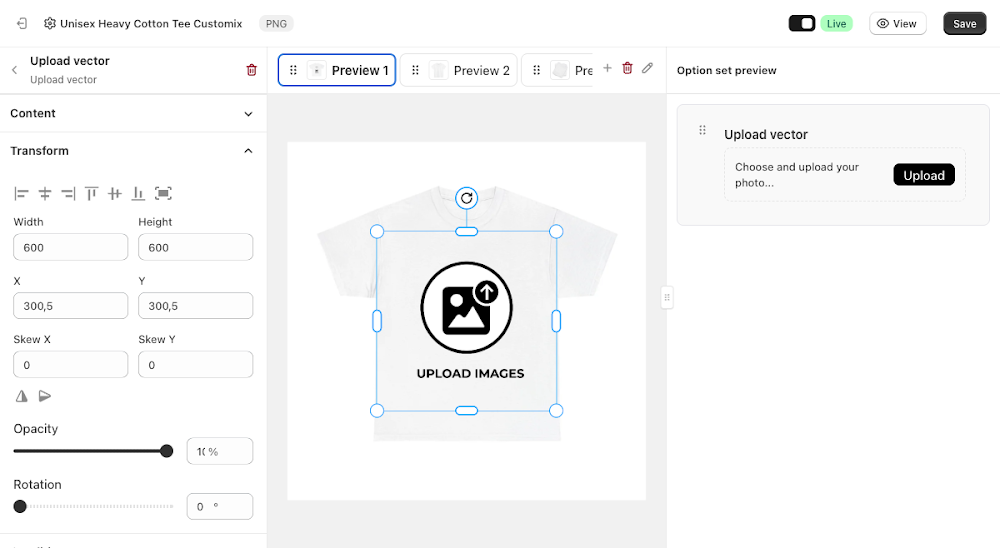Flip the layer horizontally
This screenshot has width=1000, height=548.
click(22, 396)
